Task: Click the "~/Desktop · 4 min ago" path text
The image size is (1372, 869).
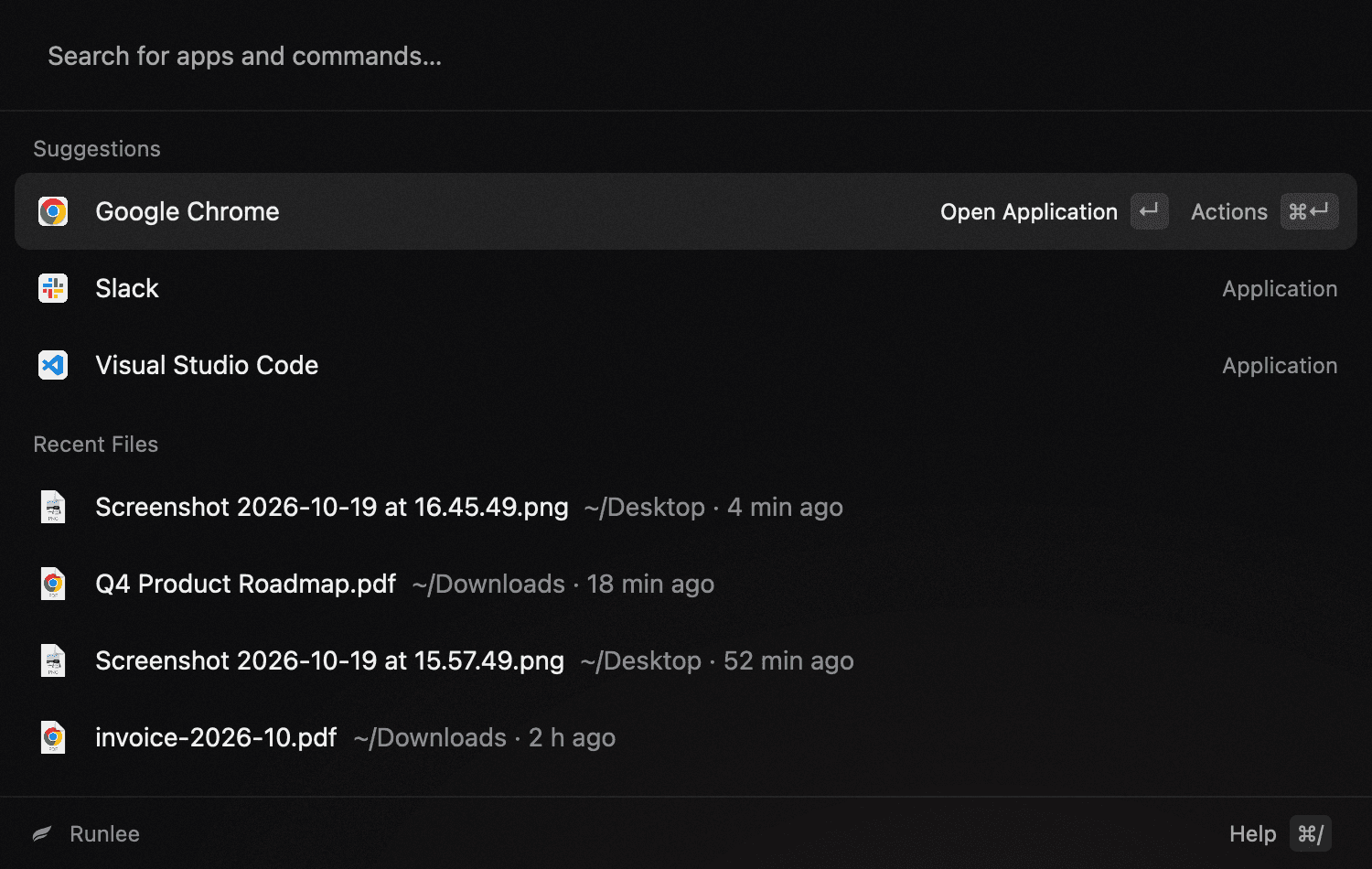Action: 713,507
